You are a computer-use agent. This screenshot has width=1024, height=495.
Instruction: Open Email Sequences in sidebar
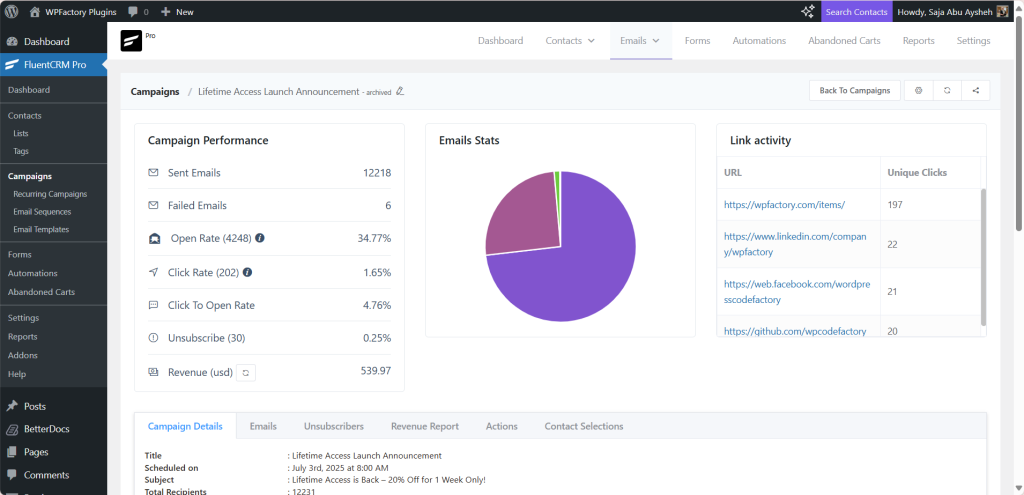[42, 212]
